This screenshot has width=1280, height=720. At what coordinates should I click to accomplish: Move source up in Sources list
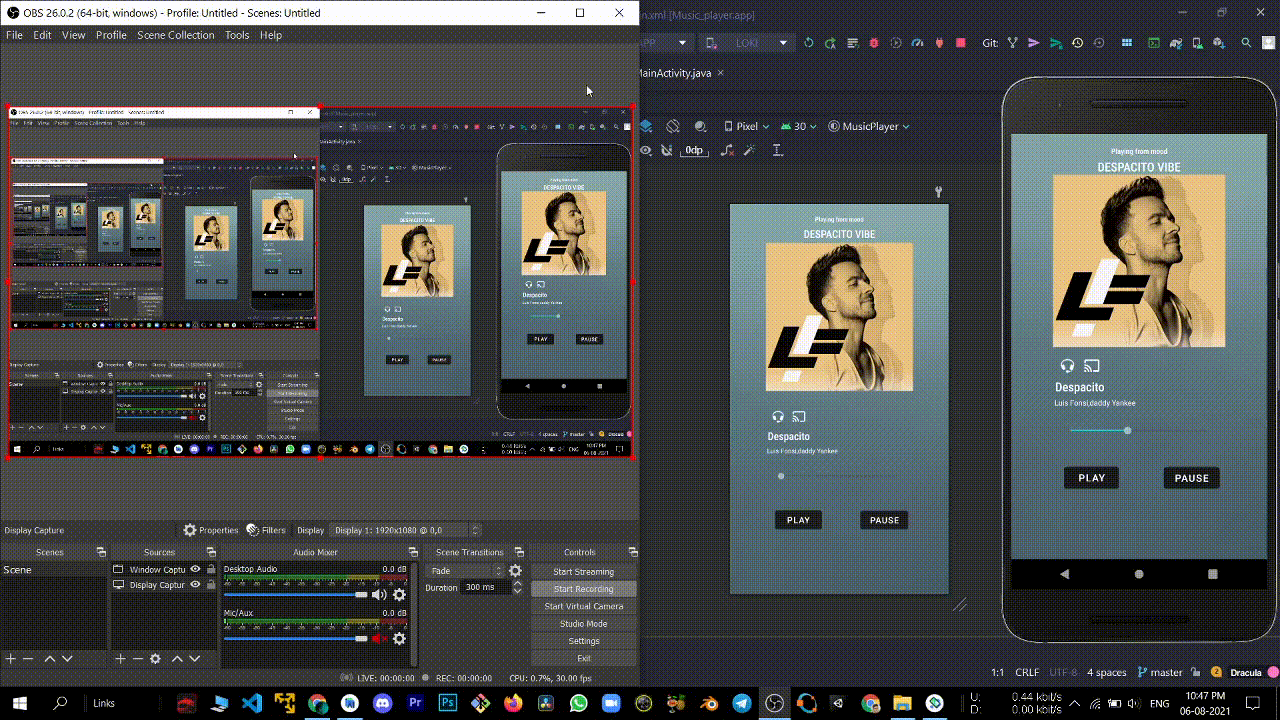click(177, 659)
